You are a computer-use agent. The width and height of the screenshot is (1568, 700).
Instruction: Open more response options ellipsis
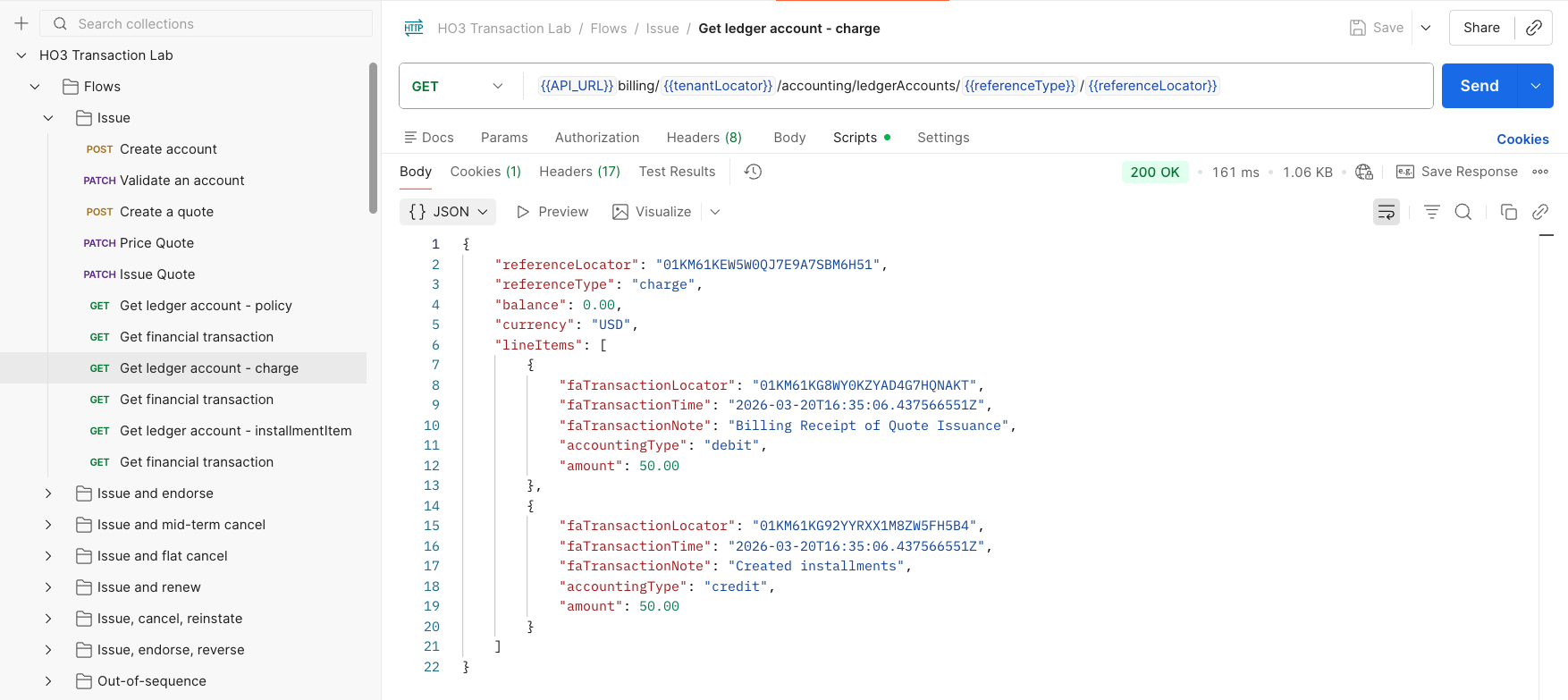(x=1540, y=172)
